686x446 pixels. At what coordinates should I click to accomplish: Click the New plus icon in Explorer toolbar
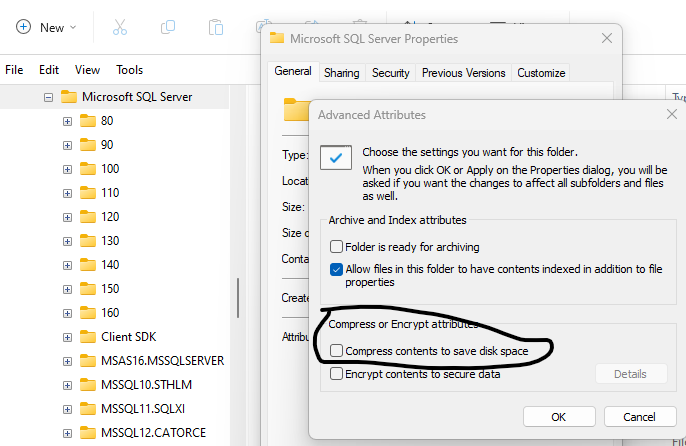(x=23, y=27)
